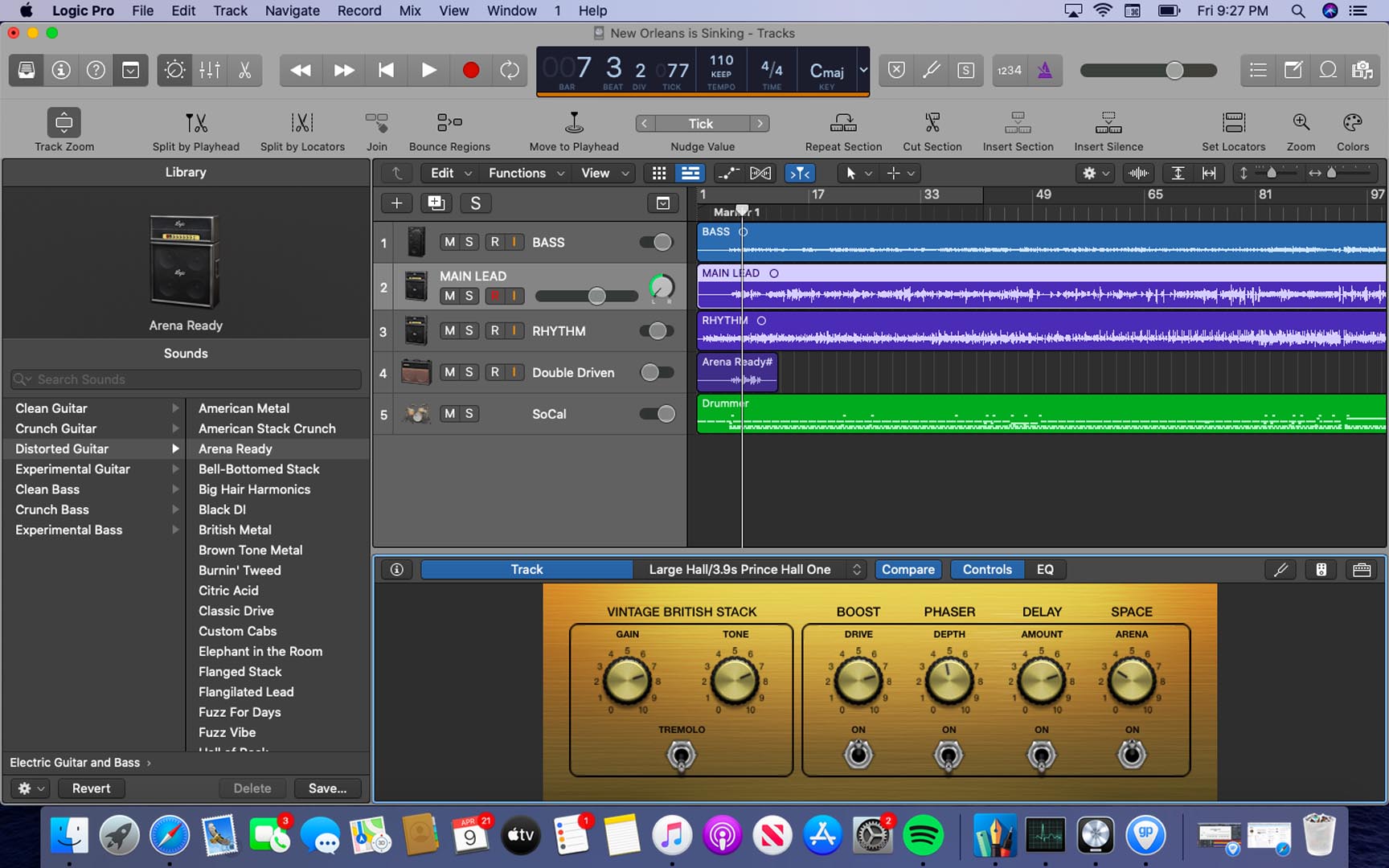
Task: Start playback with Play button
Action: [x=429, y=70]
